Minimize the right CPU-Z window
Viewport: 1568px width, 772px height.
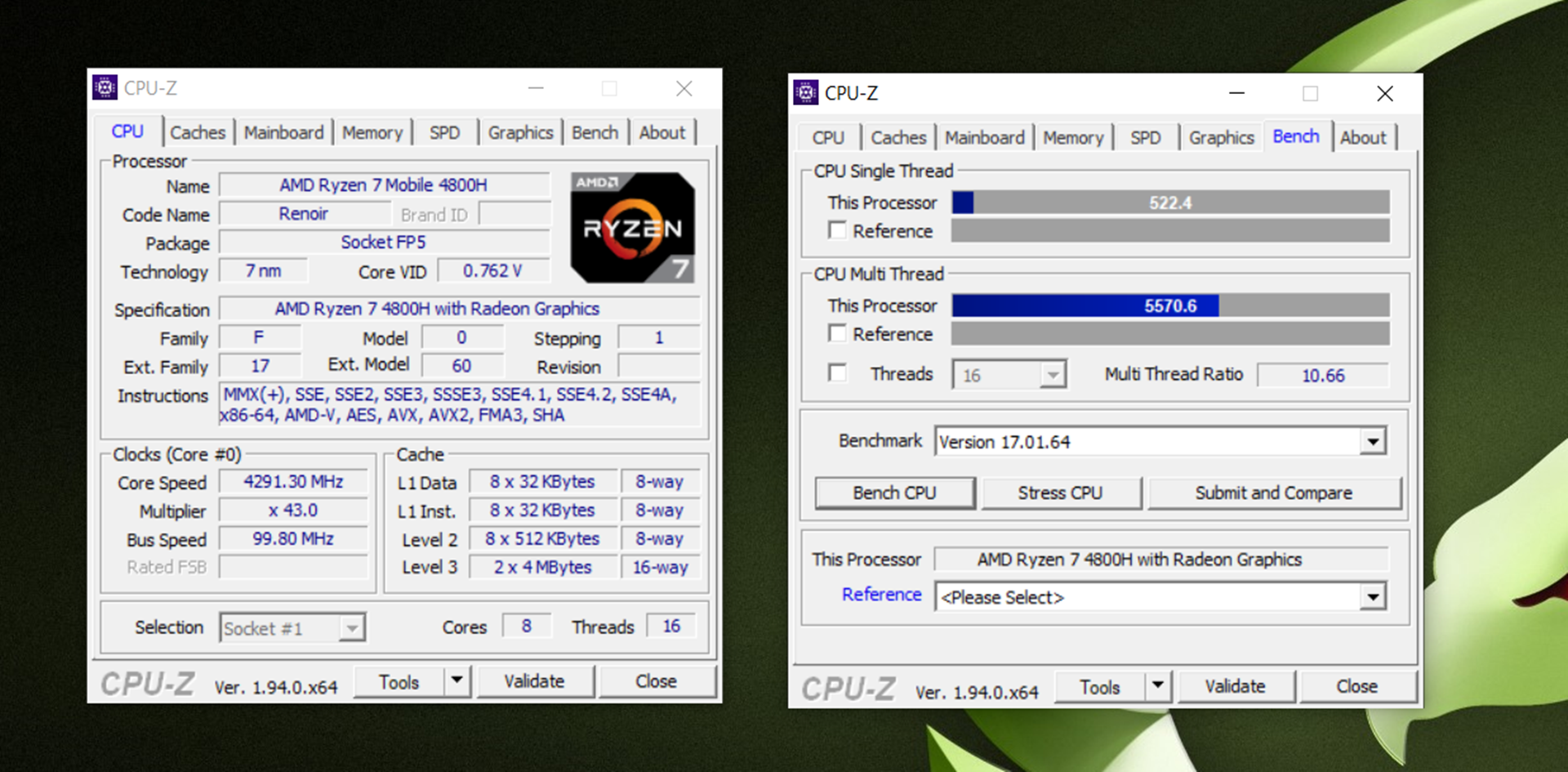1237,93
